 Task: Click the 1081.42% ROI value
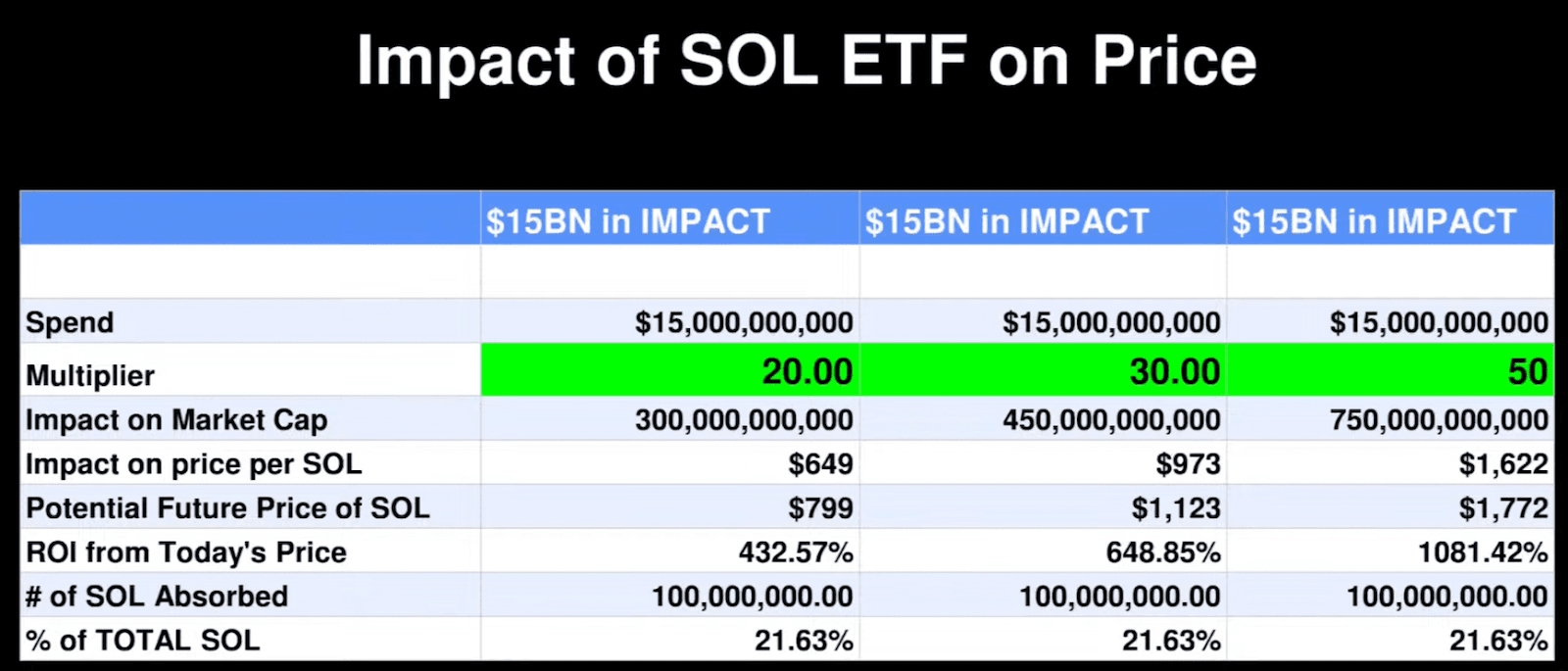click(1483, 551)
